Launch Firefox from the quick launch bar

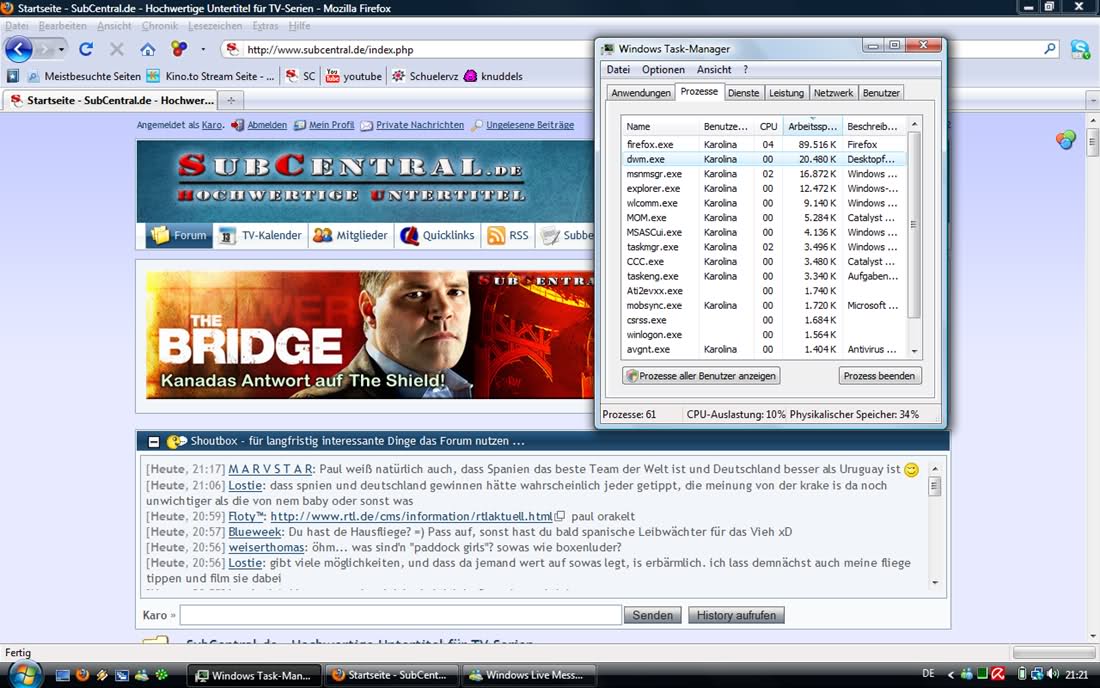pyautogui.click(x=82, y=675)
